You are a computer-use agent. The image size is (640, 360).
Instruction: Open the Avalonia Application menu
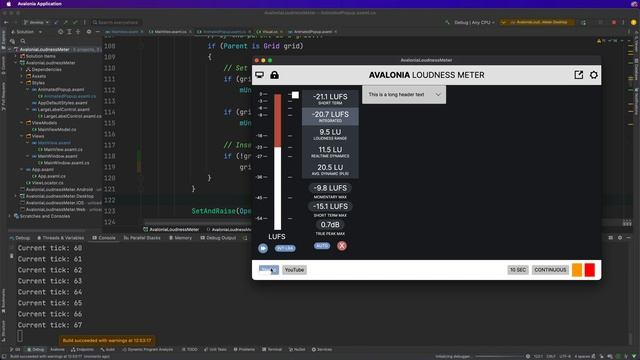tap(40, 4)
